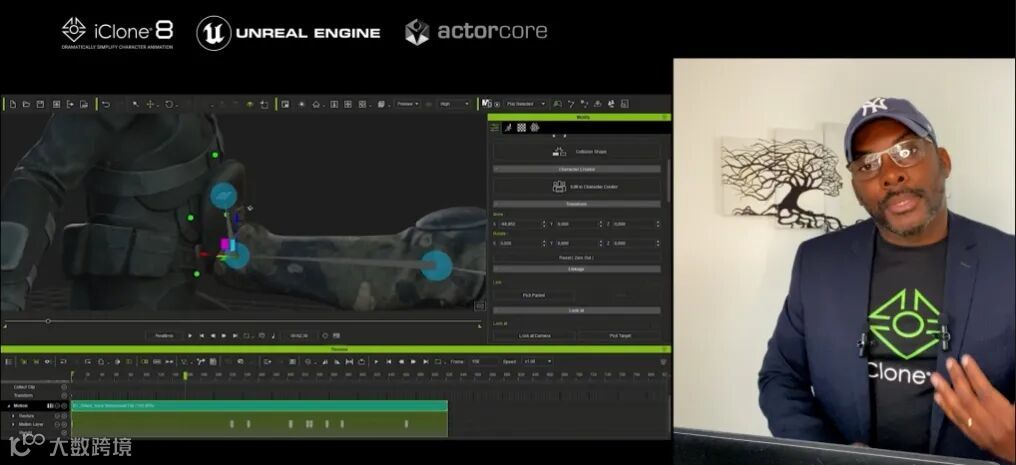Screen dimensions: 1016x465
Task: Click the Move X stepper arrows
Action: pos(544,223)
